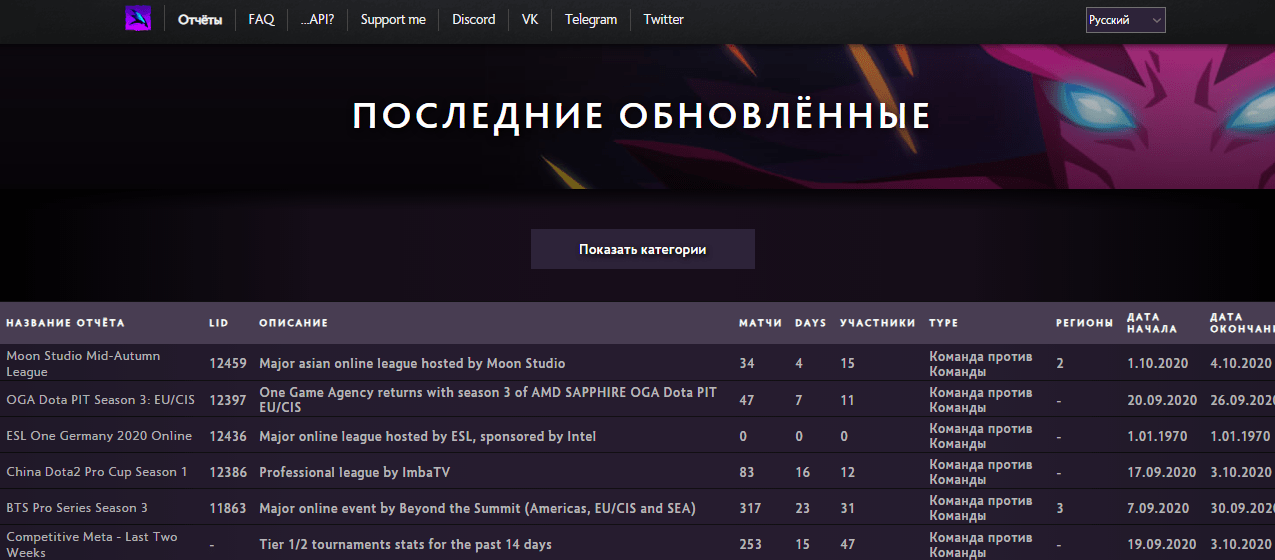Image resolution: width=1275 pixels, height=560 pixels.
Task: Click description 'Major asian online league hosted by Moon Studio'
Action: tap(412, 364)
